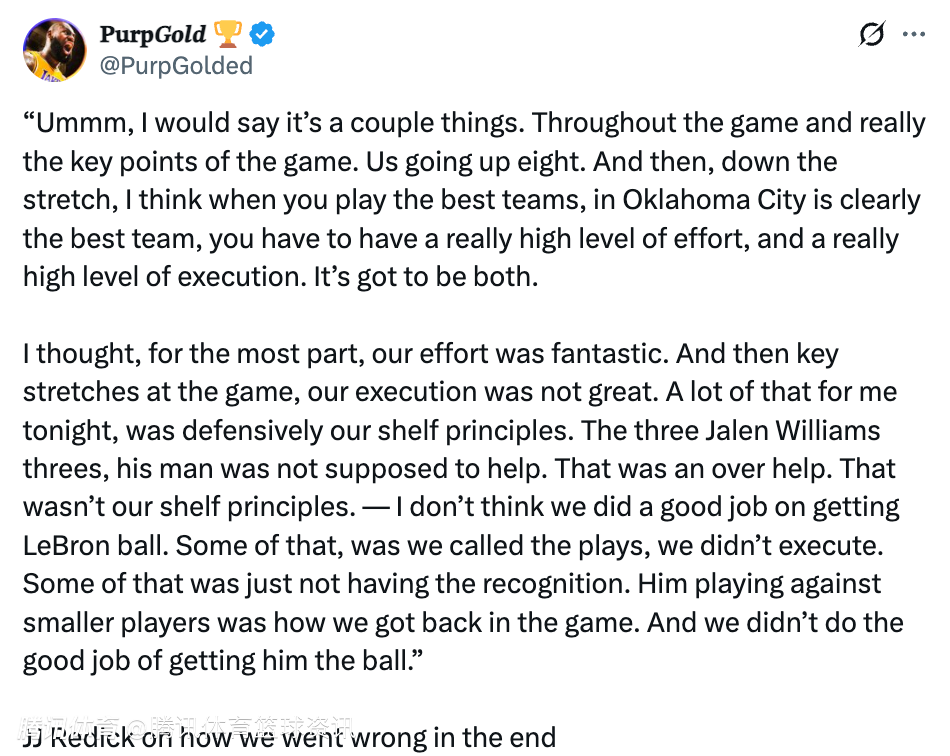Click the caption "JJ Redick on how we went wrong"
Screen dimensions: 950x756
click(290, 739)
